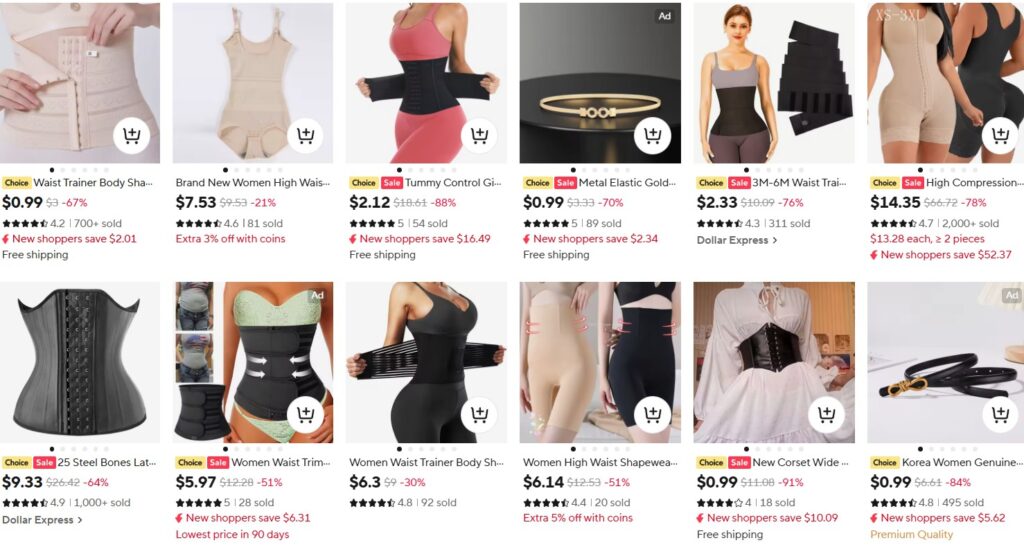This screenshot has width=1024, height=545.
Task: Add Korea Women Genuine belt to cart
Action: pos(1000,415)
